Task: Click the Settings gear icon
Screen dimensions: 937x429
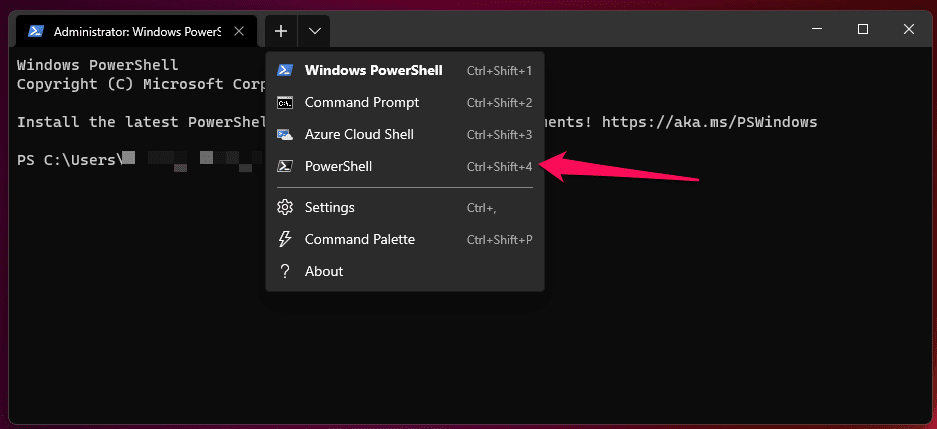Action: coord(285,207)
